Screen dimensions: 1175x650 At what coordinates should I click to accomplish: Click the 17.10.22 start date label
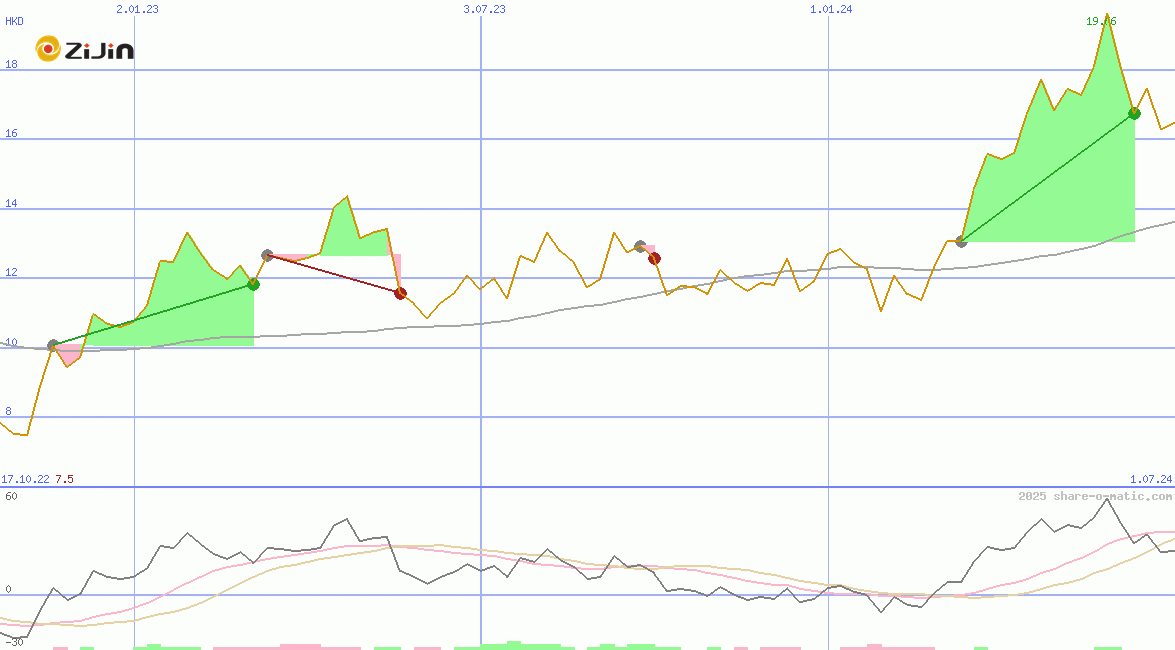(x=25, y=479)
